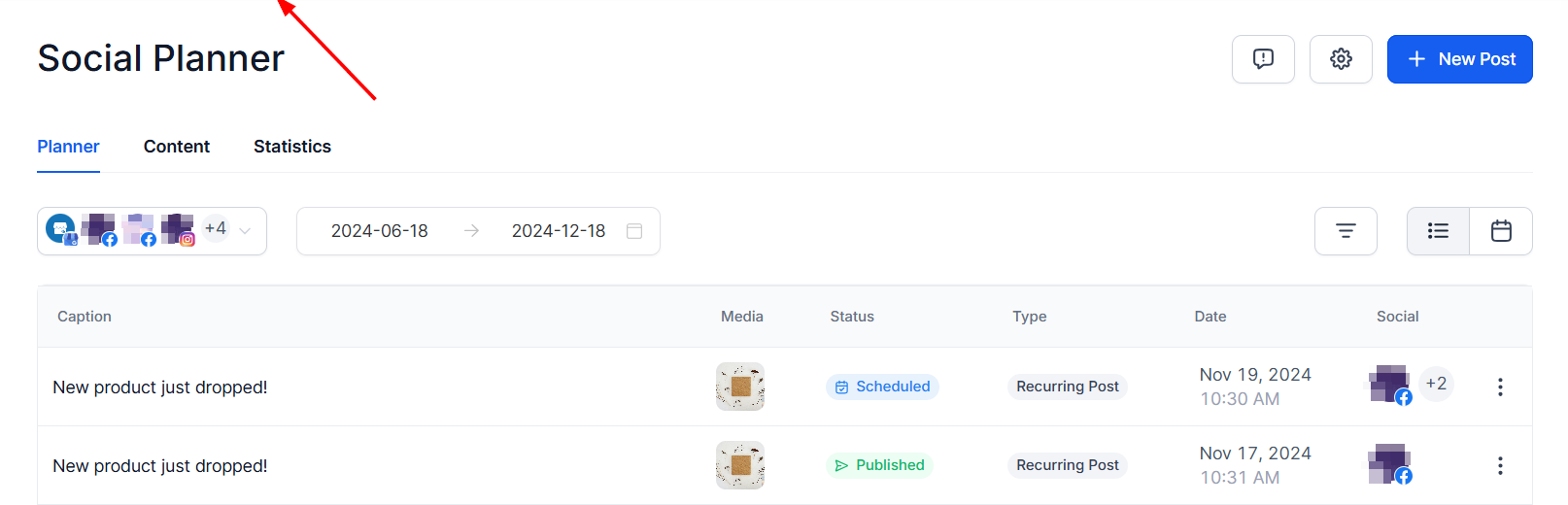
Task: Create a New Post
Action: 1459,59
